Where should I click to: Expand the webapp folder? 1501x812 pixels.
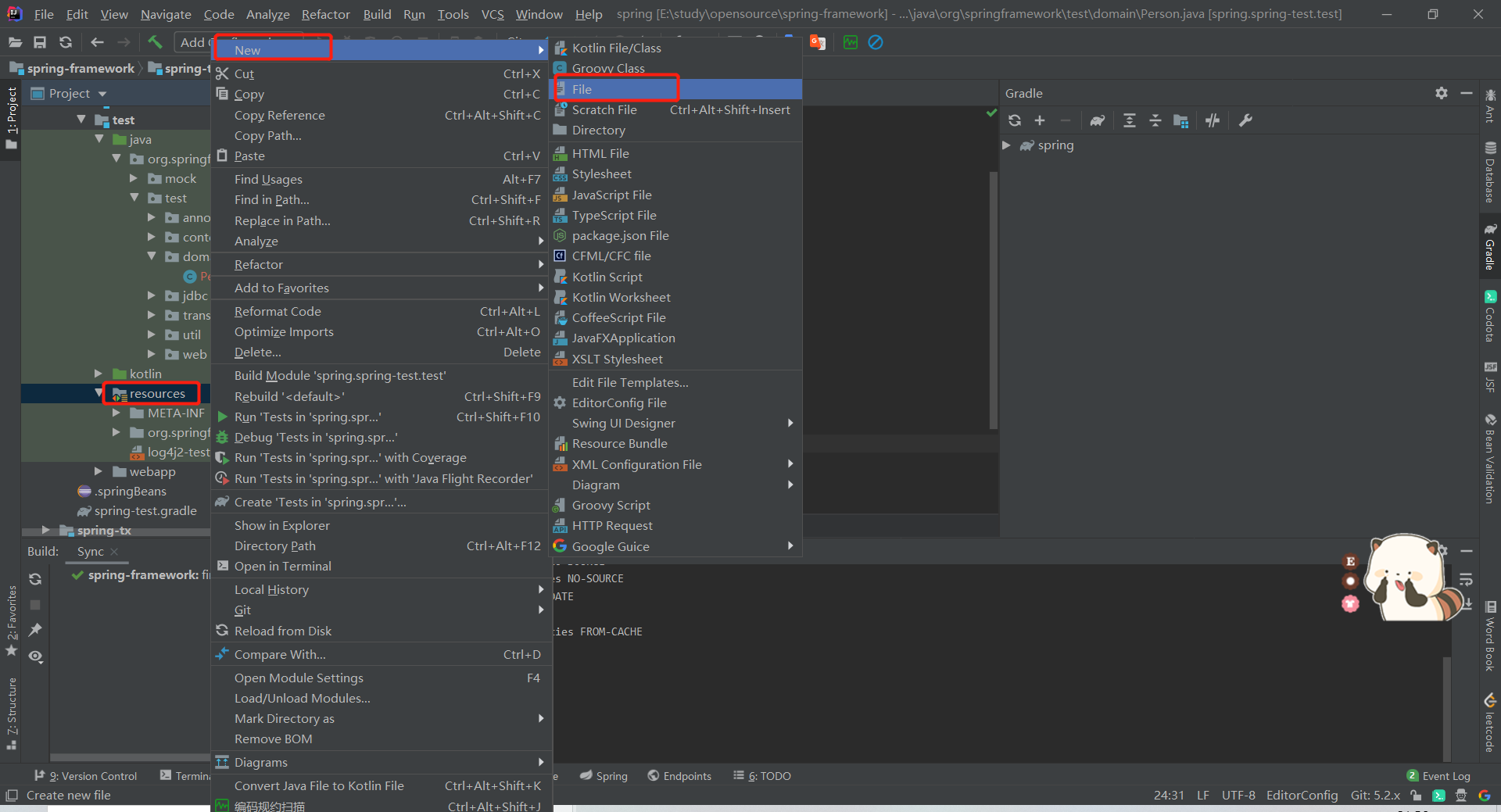[99, 471]
